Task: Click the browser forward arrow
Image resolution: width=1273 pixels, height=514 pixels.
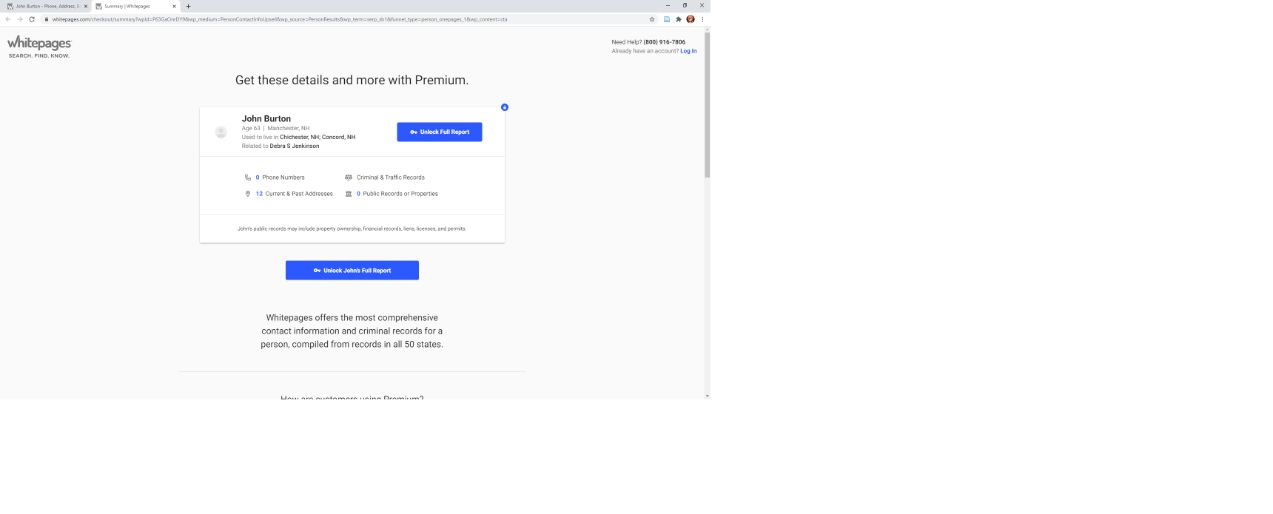Action: tap(20, 19)
